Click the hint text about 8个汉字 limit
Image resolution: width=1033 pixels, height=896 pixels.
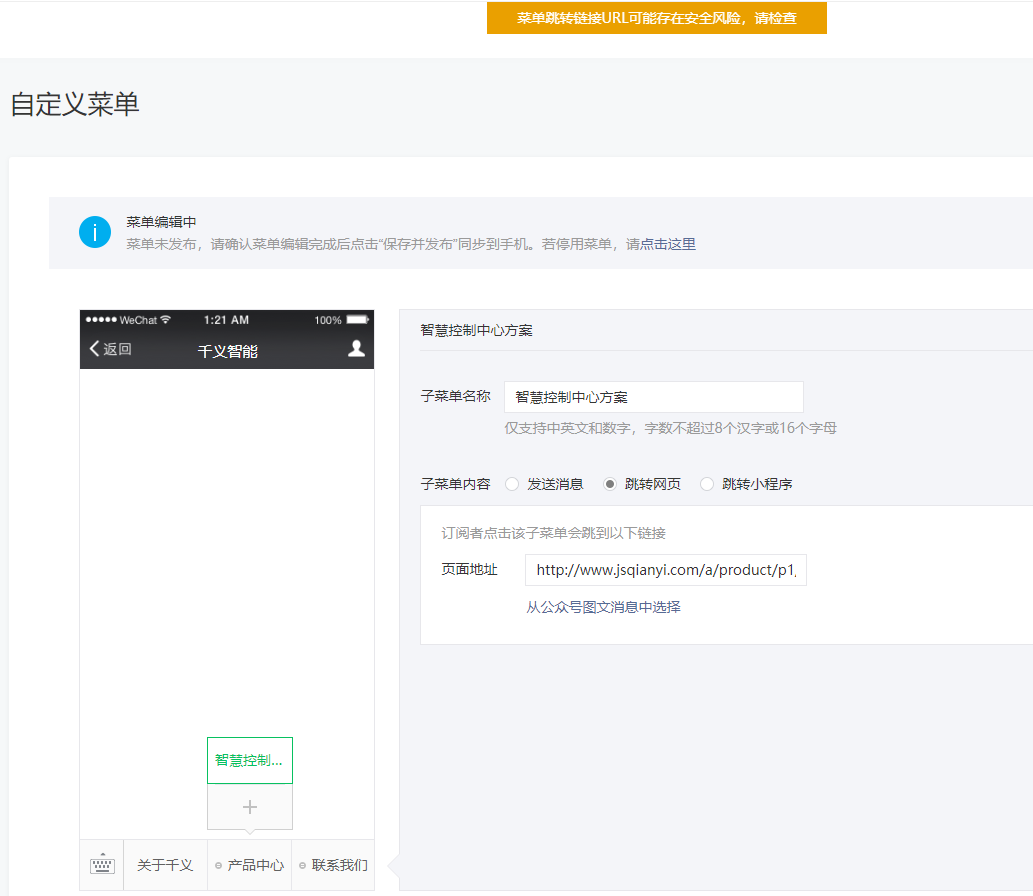[671, 428]
